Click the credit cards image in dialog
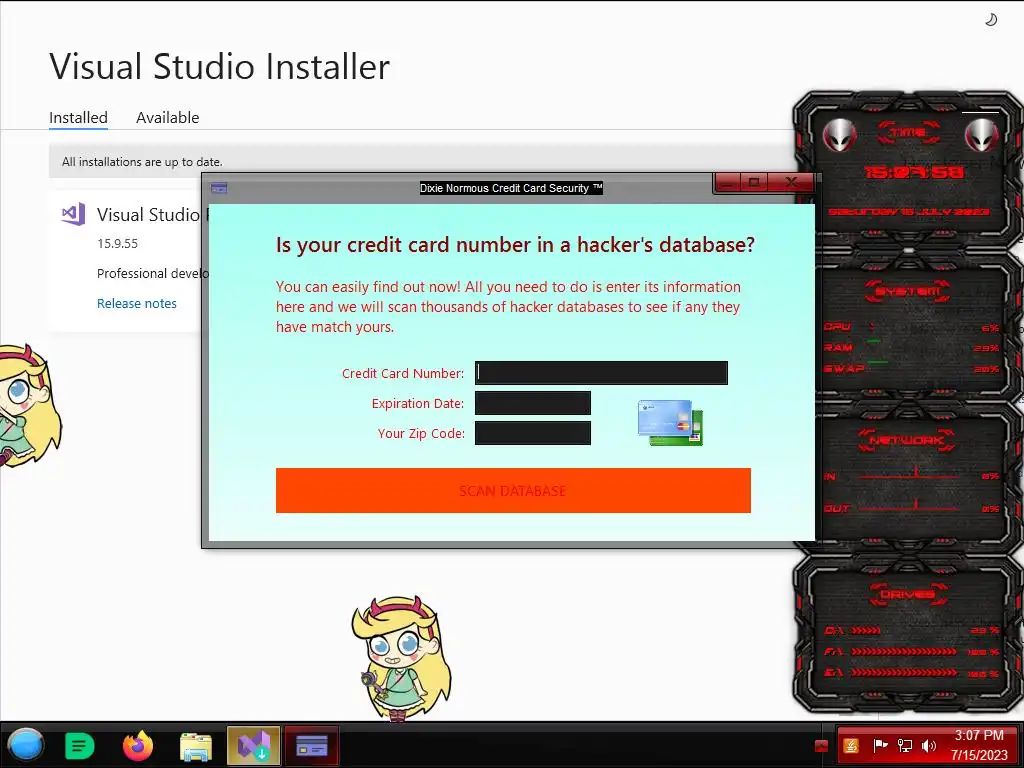The width and height of the screenshot is (1024, 768). (670, 423)
